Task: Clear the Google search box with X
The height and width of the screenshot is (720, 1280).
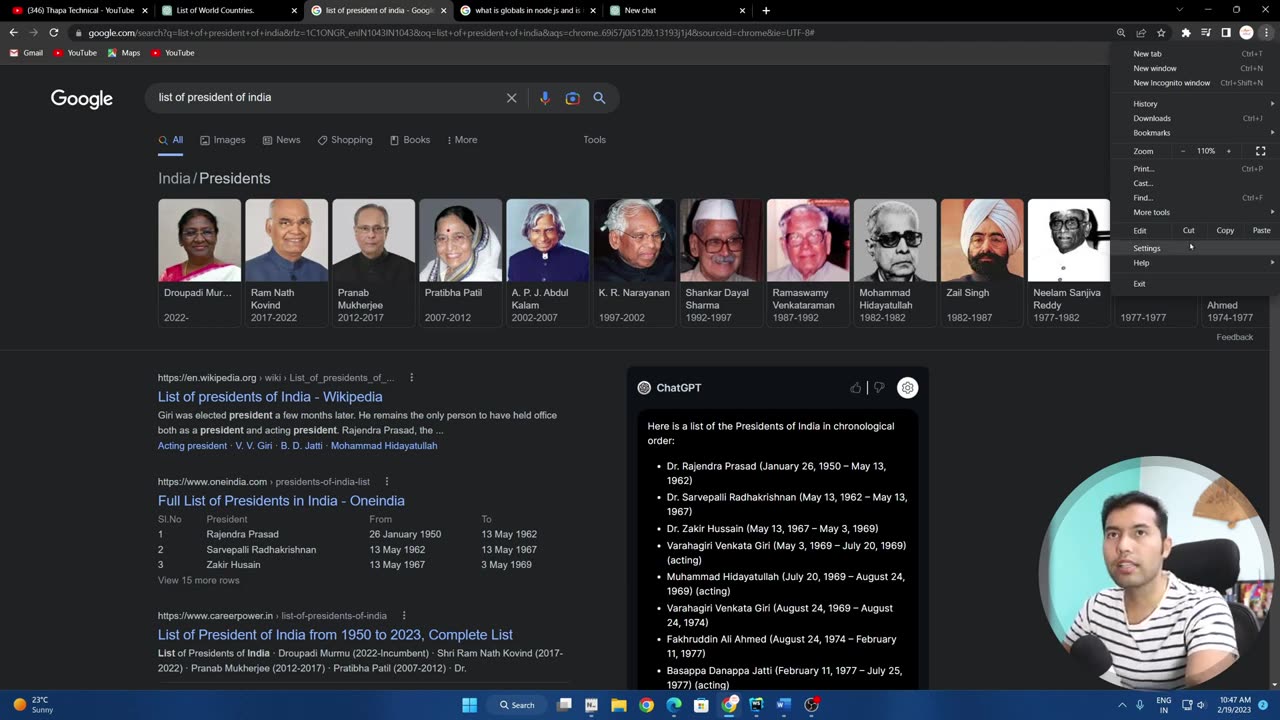Action: coord(511,98)
